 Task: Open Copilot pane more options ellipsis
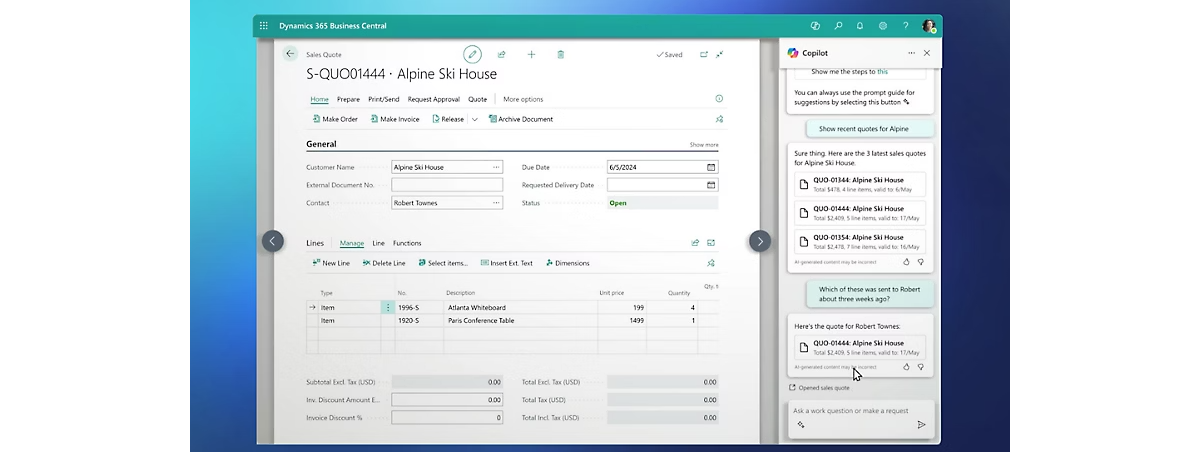(x=911, y=53)
